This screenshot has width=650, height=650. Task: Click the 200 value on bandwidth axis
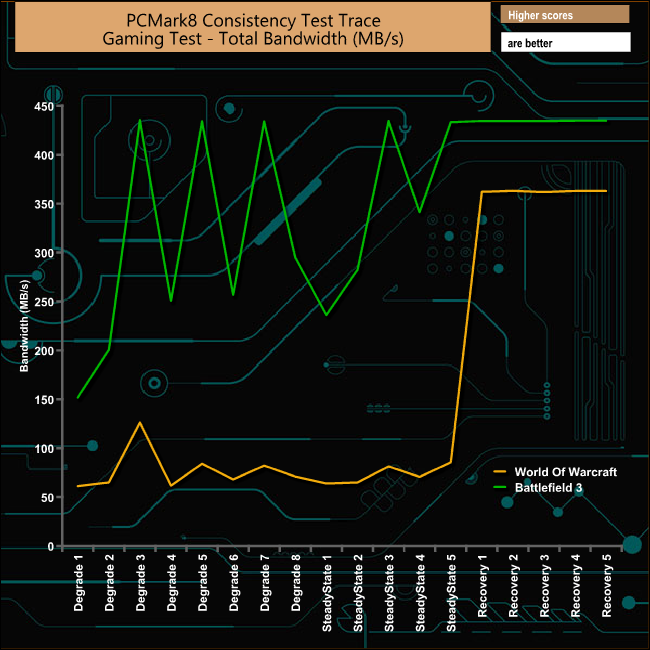(x=44, y=351)
